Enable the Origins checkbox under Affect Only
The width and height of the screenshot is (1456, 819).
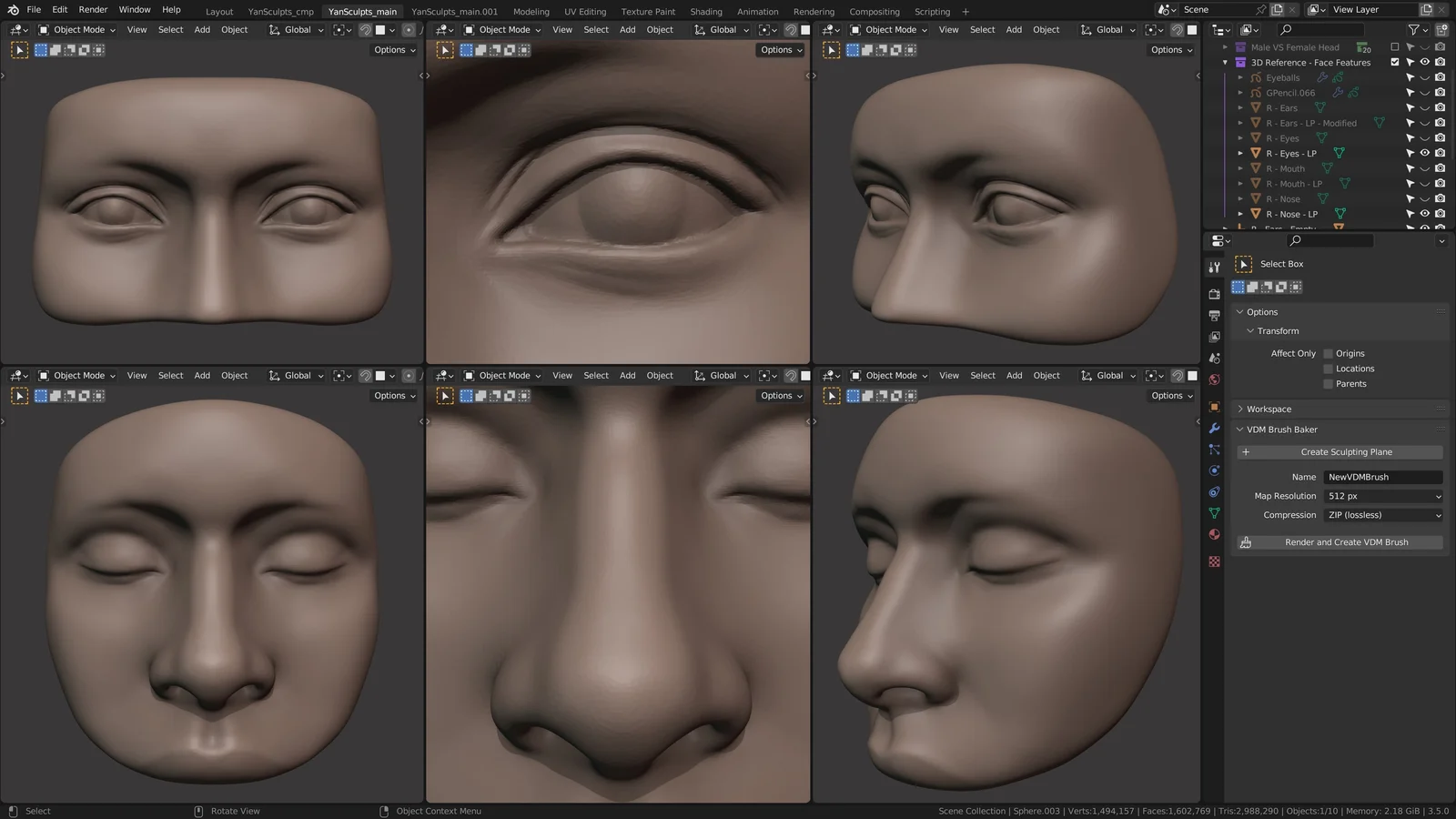(x=1329, y=353)
